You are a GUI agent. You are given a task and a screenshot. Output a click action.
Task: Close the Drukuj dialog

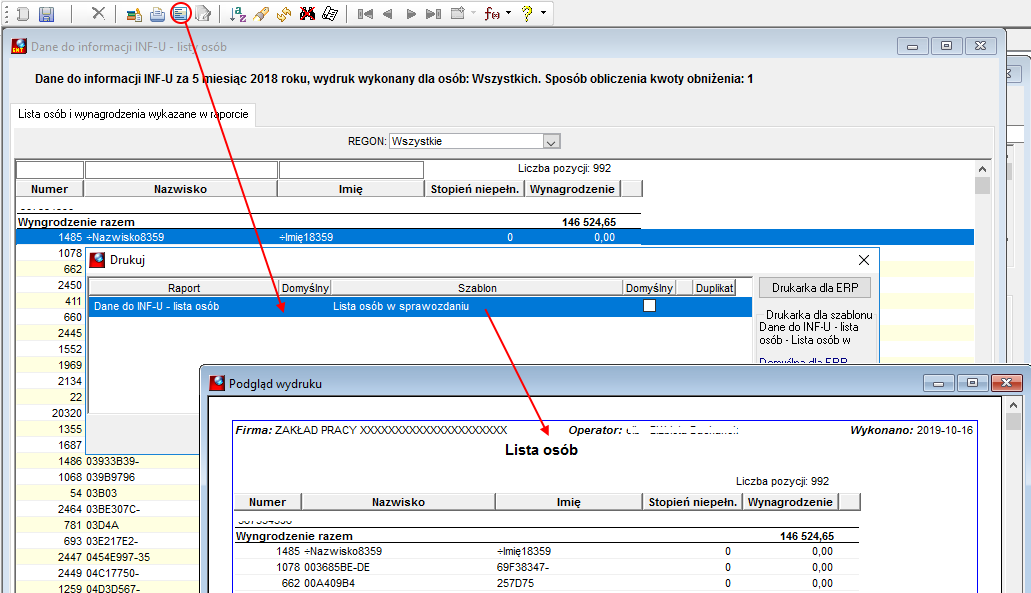pyautogui.click(x=864, y=260)
